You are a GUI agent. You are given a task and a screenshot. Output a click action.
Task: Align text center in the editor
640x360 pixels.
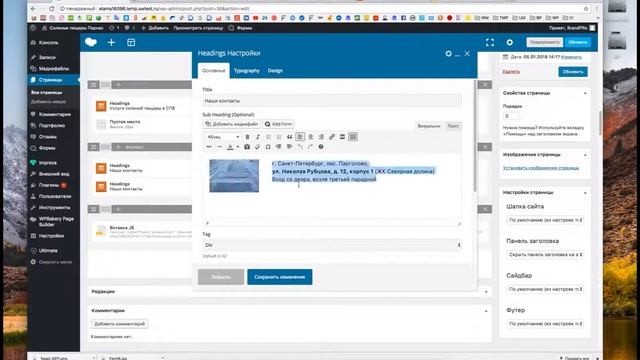pos(311,137)
